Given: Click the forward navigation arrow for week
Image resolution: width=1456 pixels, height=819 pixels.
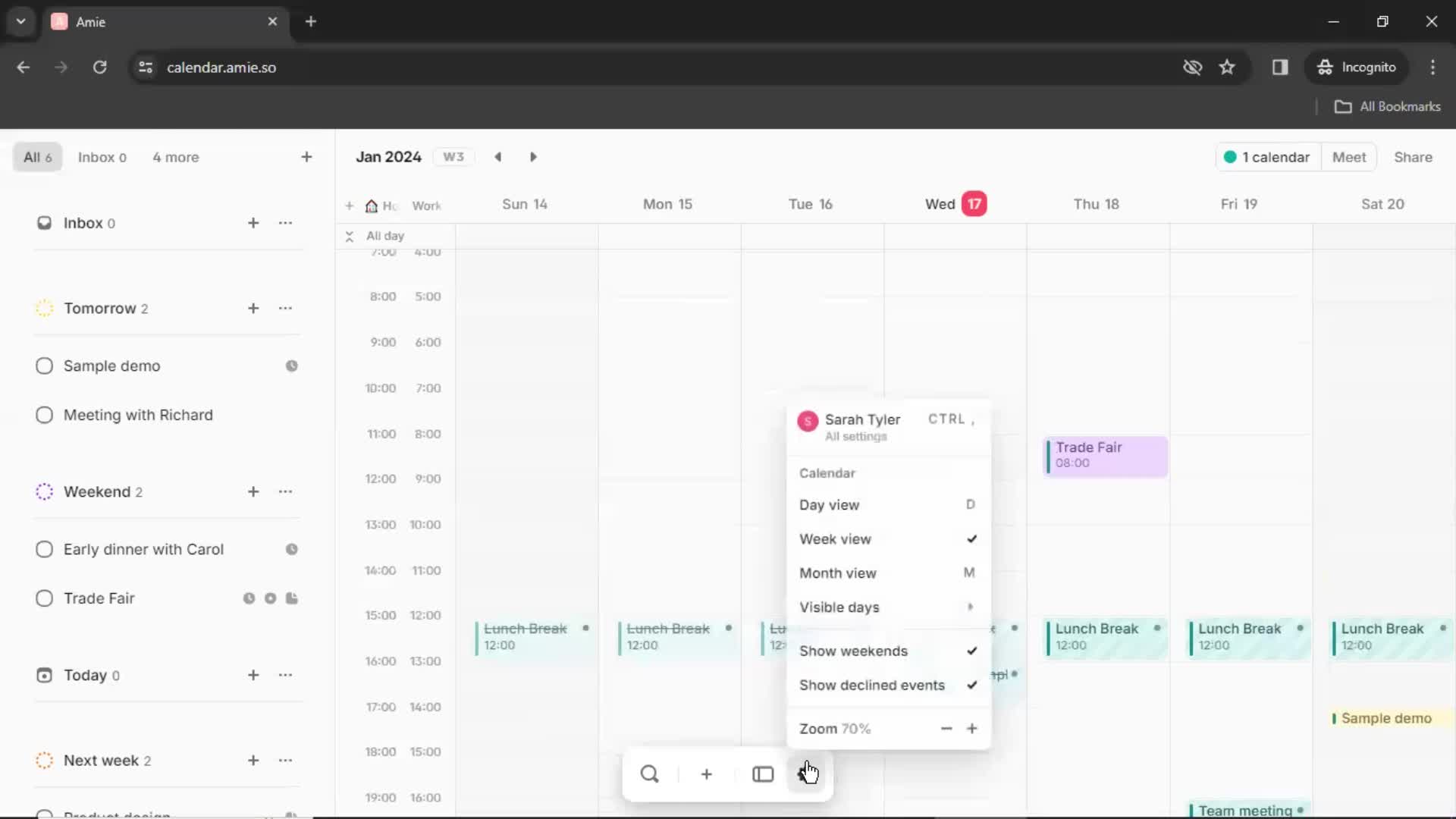Looking at the screenshot, I should [533, 156].
